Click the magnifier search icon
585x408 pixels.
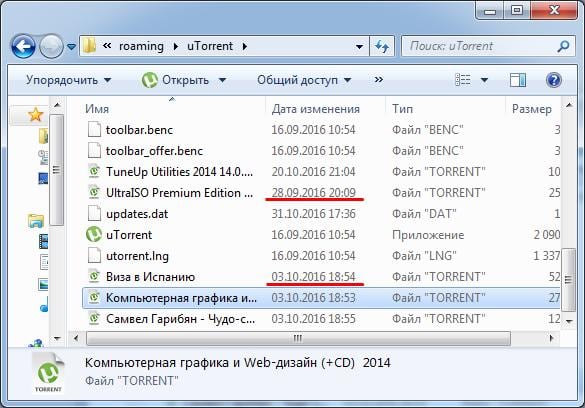pos(563,46)
